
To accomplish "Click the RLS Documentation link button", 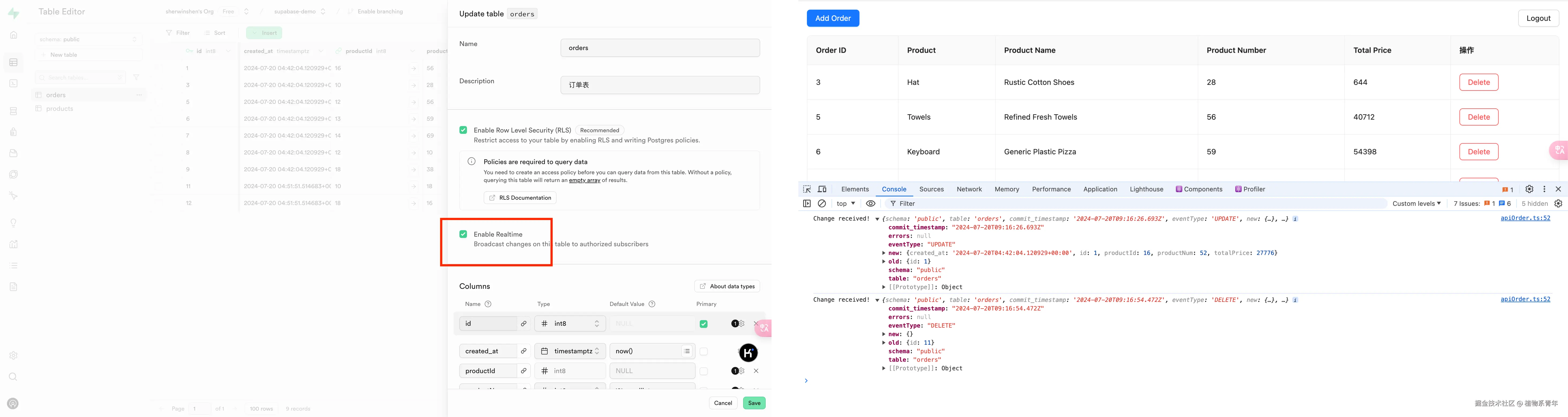I will click(x=520, y=198).
